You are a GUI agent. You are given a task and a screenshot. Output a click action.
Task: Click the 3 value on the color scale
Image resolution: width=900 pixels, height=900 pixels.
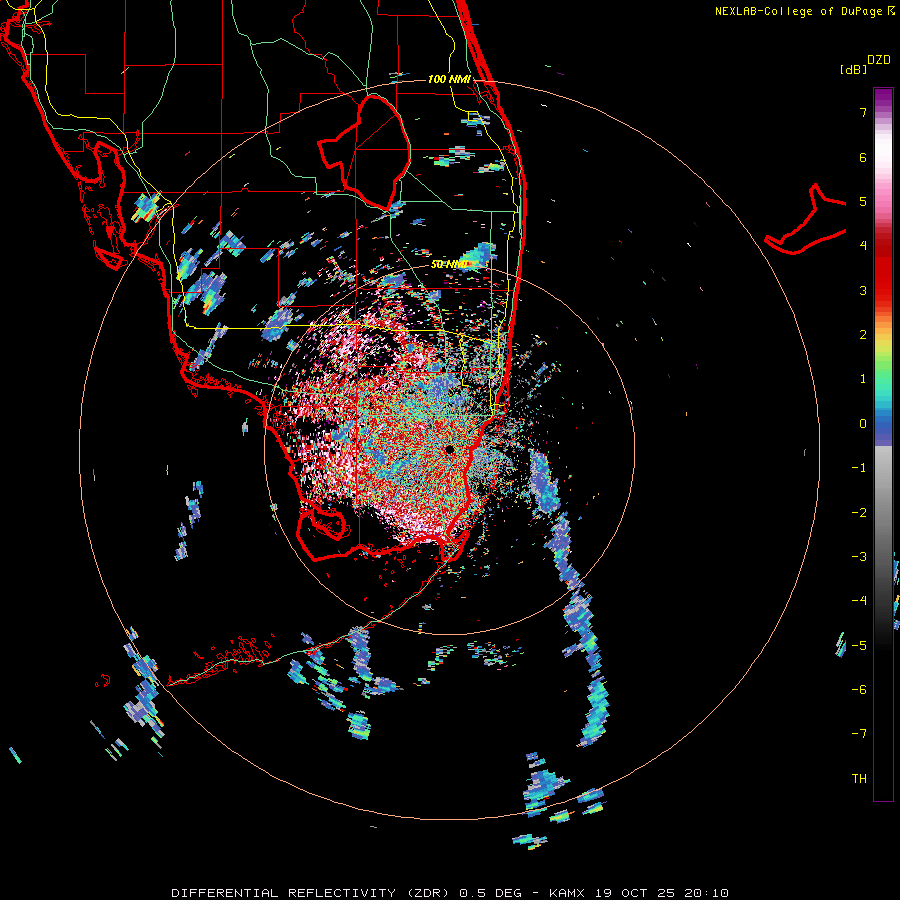(863, 290)
